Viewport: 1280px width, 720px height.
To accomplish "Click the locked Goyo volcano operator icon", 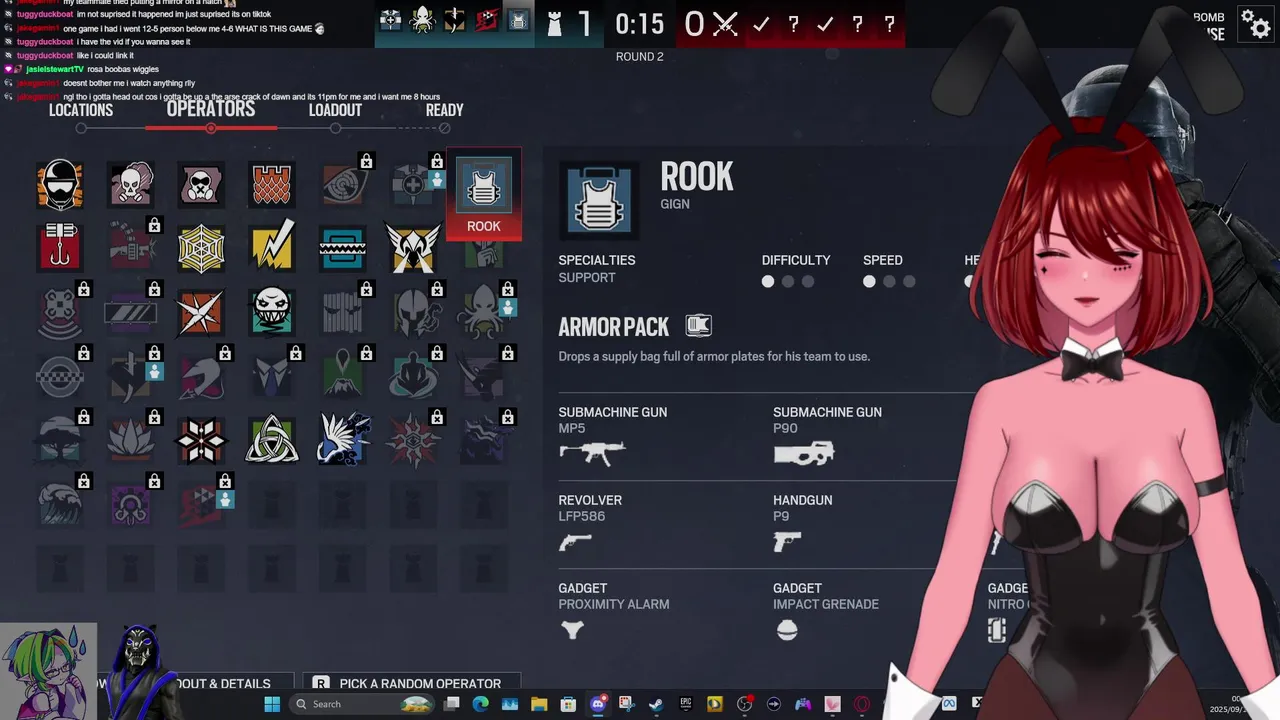I will (x=342, y=376).
